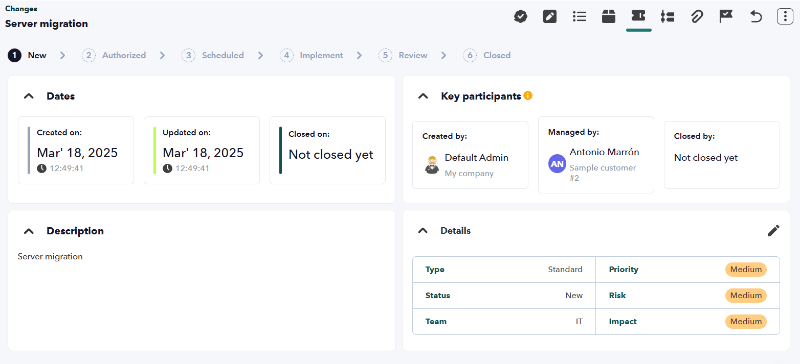Click the edit note pencil-square icon
This screenshot has height=364, width=800.
tap(549, 17)
